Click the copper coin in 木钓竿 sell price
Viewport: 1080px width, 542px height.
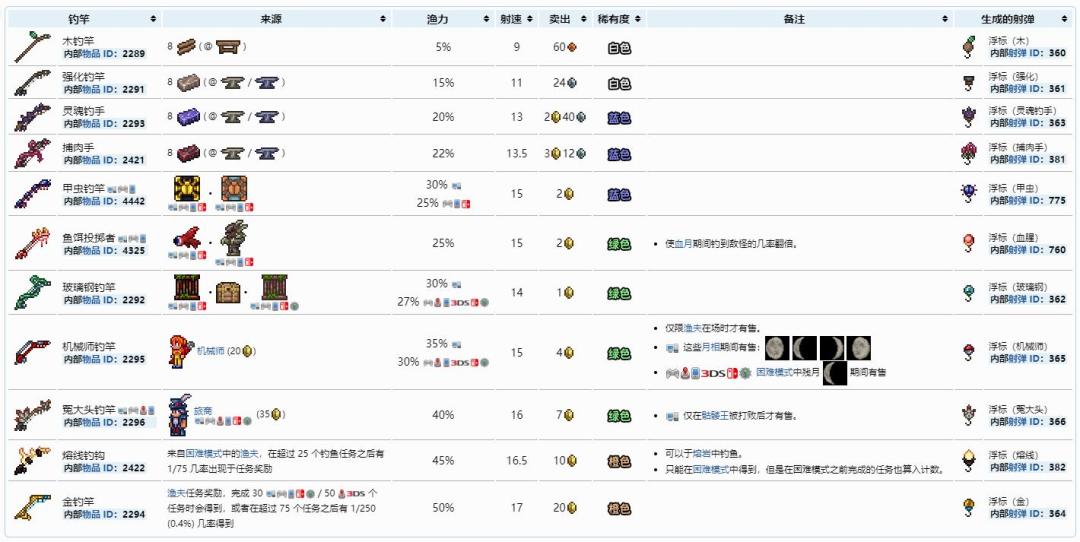571,48
